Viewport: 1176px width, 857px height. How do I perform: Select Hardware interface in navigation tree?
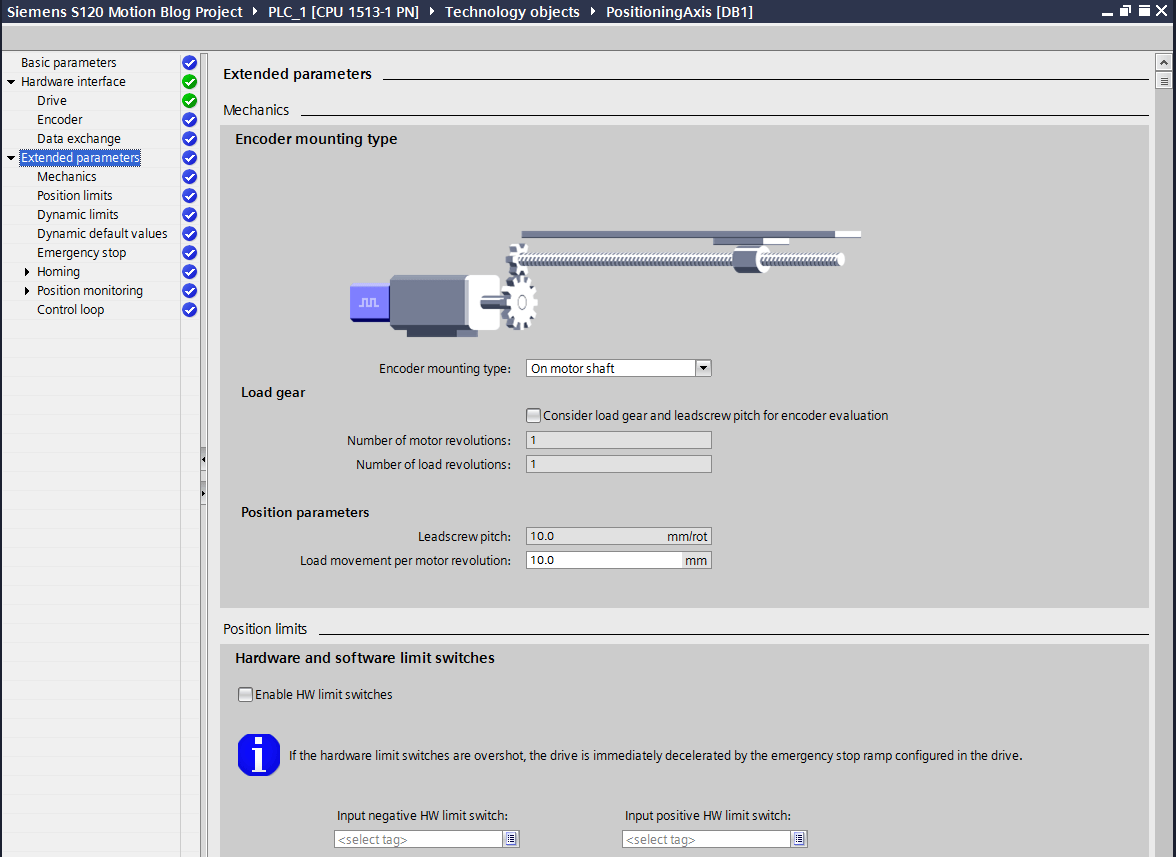tap(74, 82)
